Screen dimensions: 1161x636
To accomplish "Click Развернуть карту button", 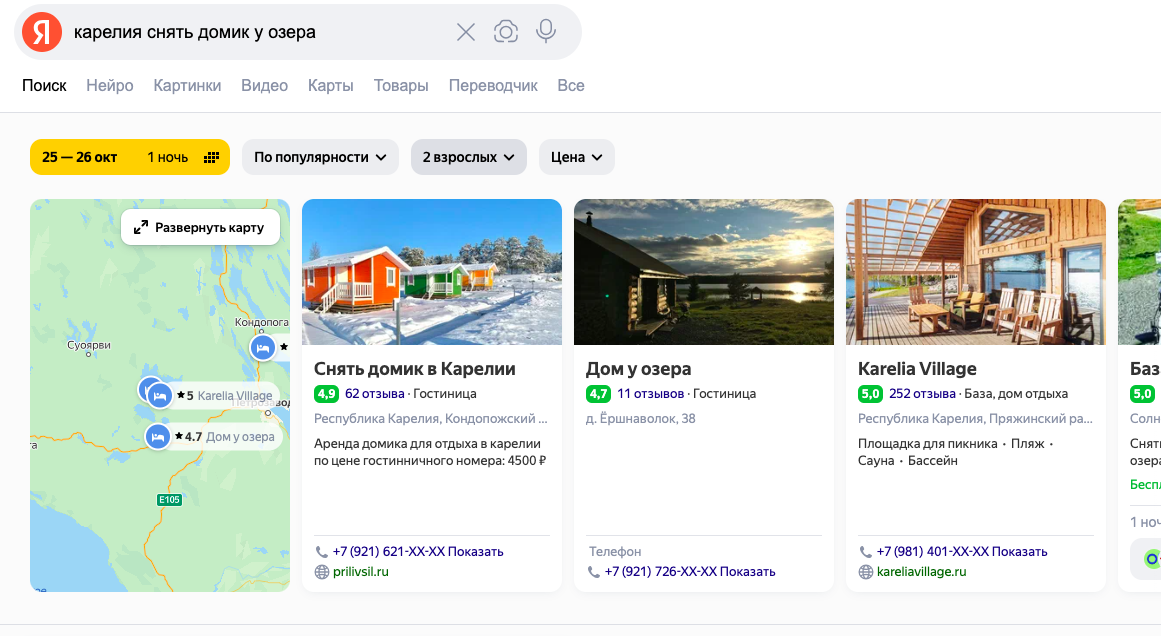I will [x=201, y=227].
